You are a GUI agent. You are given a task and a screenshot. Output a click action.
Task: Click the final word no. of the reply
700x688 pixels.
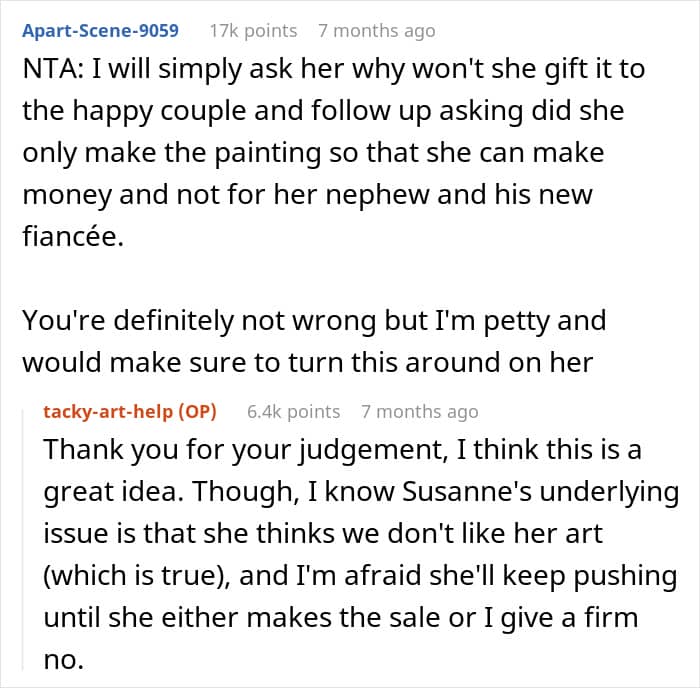(64, 660)
